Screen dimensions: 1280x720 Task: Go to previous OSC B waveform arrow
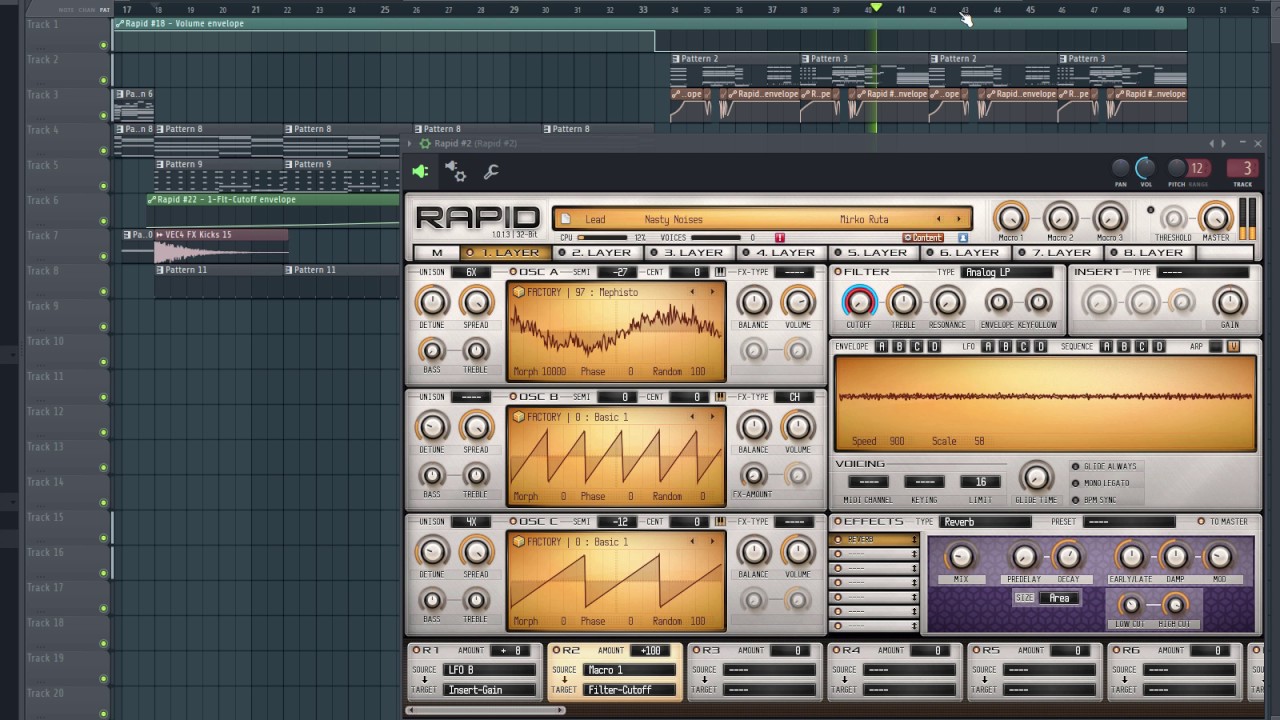(692, 417)
